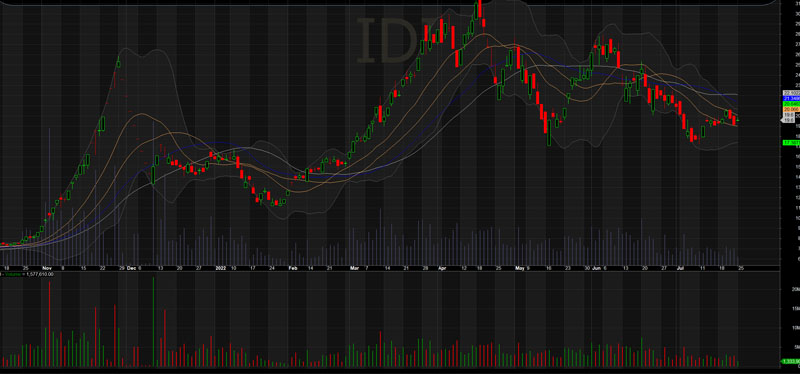Click the Jun label on the date axis
Image resolution: width=800 pixels, height=374 pixels.
pyautogui.click(x=596, y=267)
